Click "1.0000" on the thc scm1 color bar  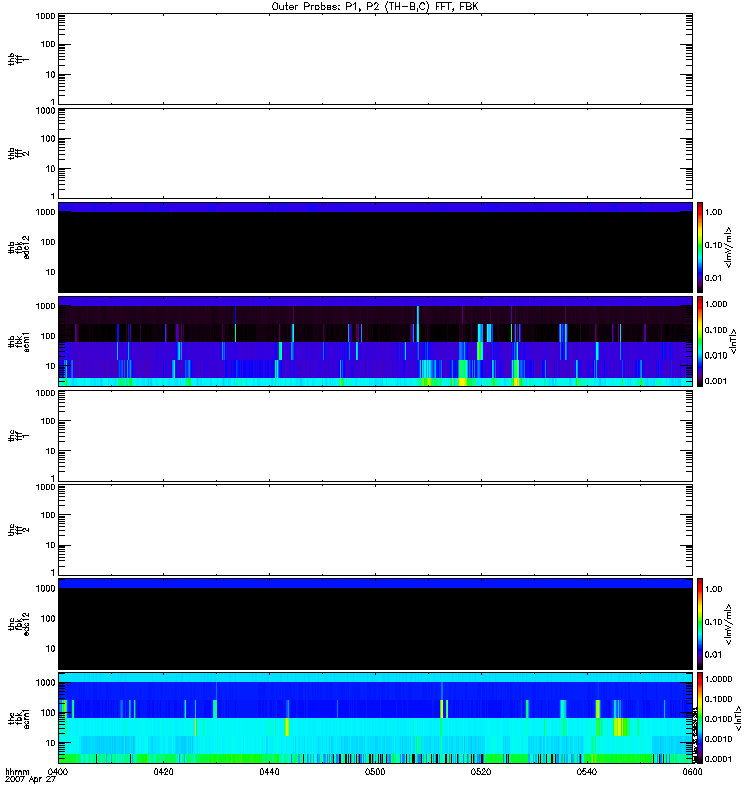point(718,679)
